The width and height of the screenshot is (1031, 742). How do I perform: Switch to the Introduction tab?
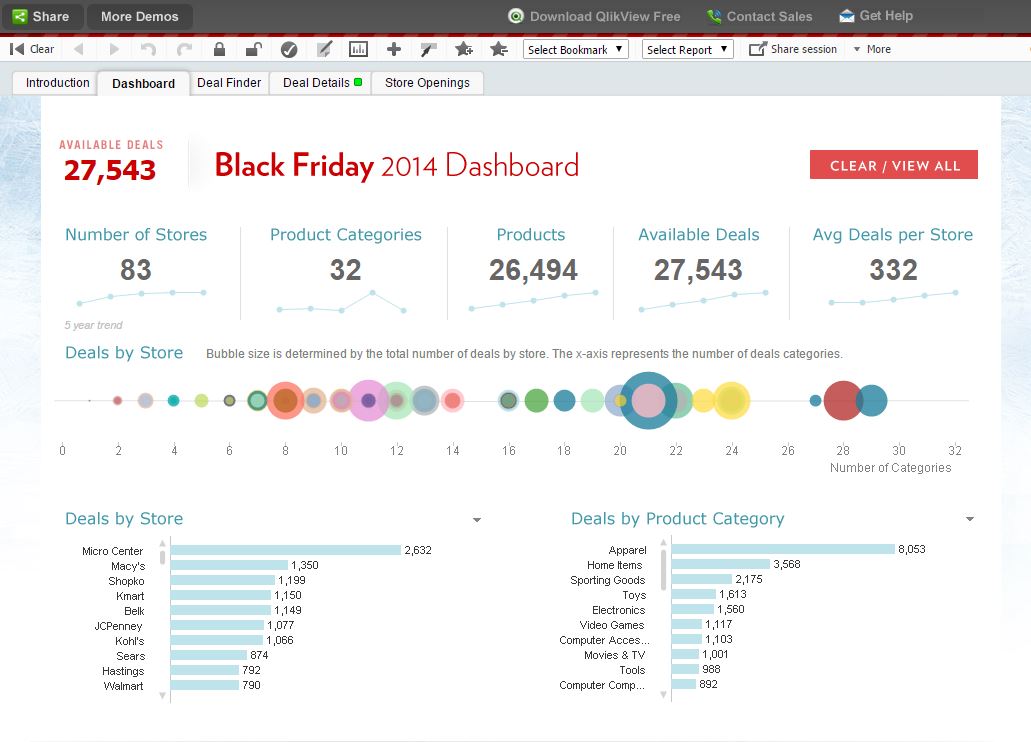[x=57, y=83]
